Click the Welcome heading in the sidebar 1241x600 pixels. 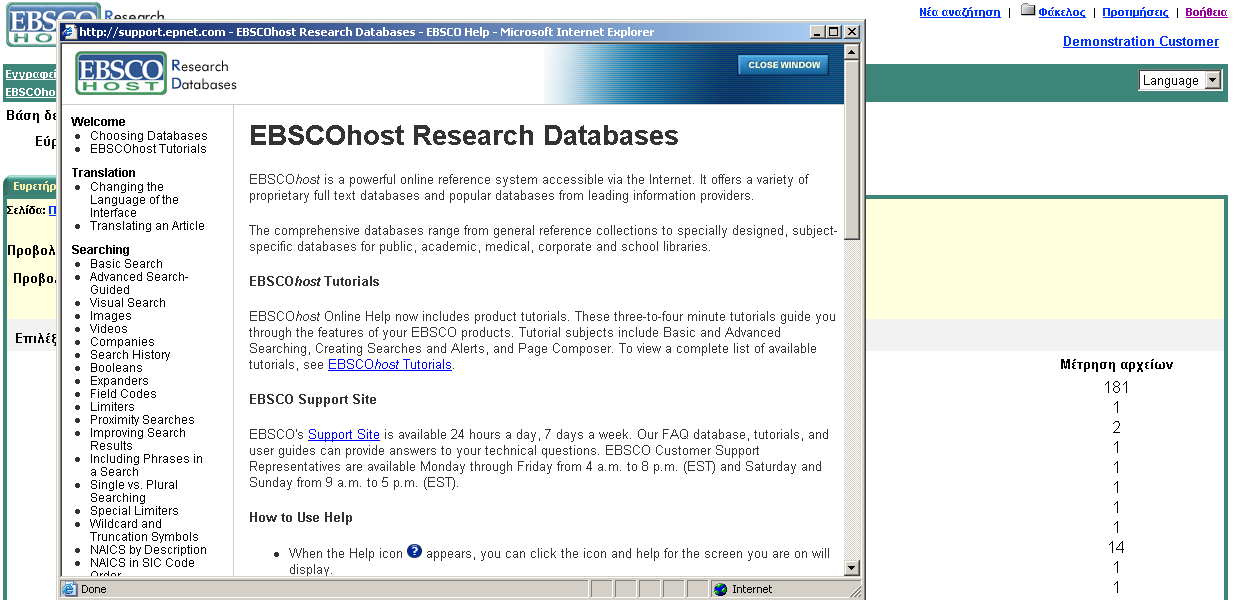click(x=98, y=122)
